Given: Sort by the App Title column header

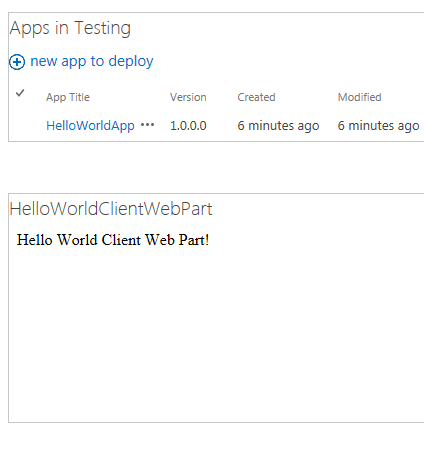Looking at the screenshot, I should (68, 97).
